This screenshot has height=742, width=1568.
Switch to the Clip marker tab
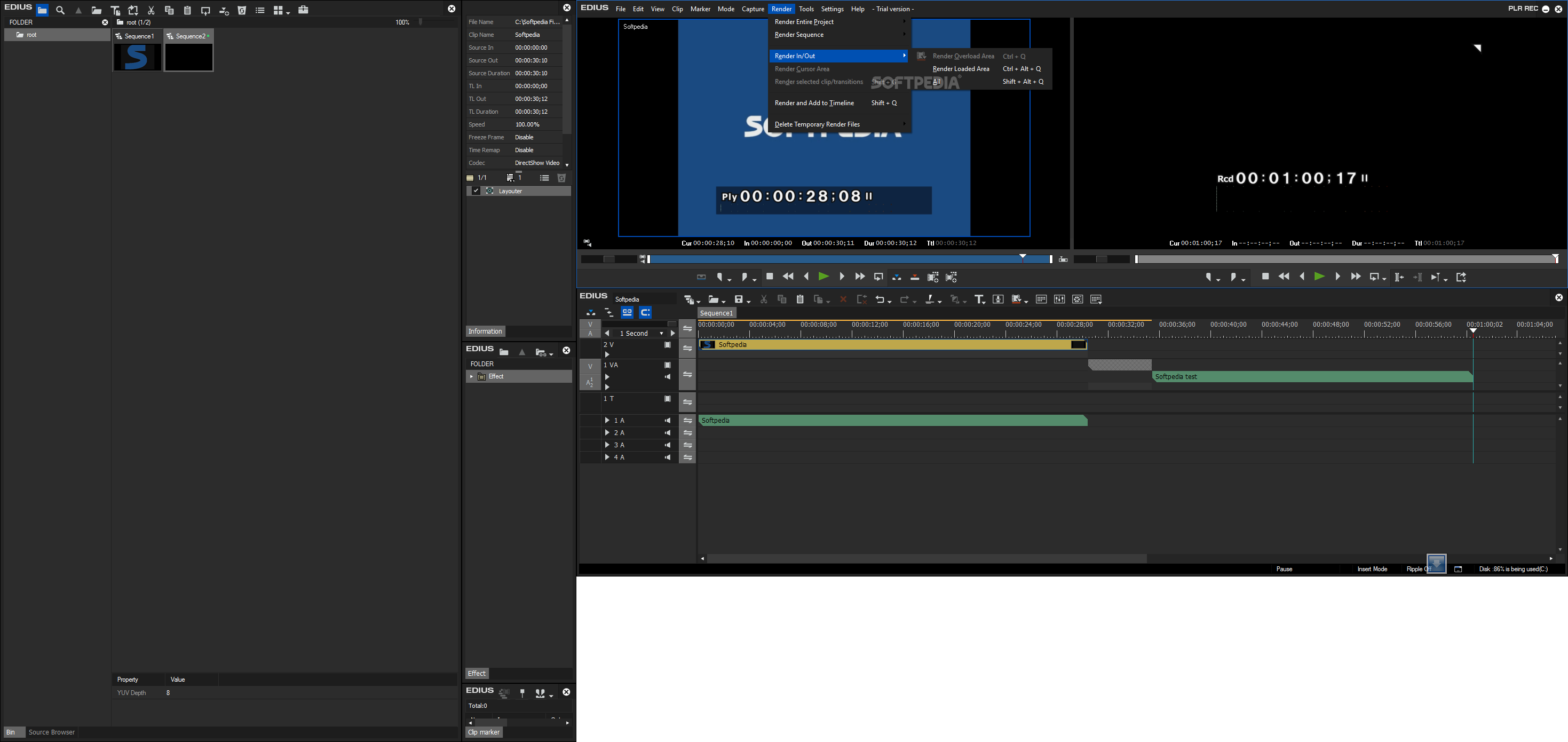coord(484,732)
